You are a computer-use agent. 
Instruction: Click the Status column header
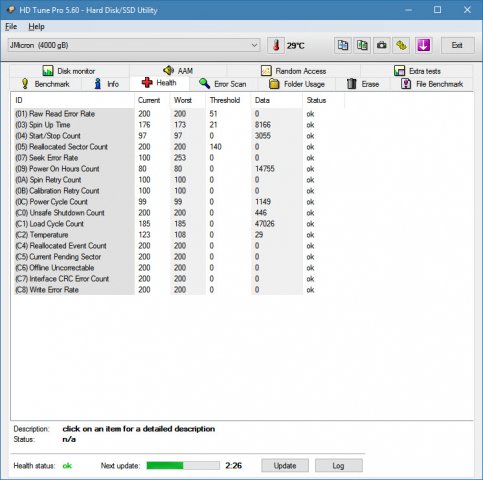(x=323, y=100)
